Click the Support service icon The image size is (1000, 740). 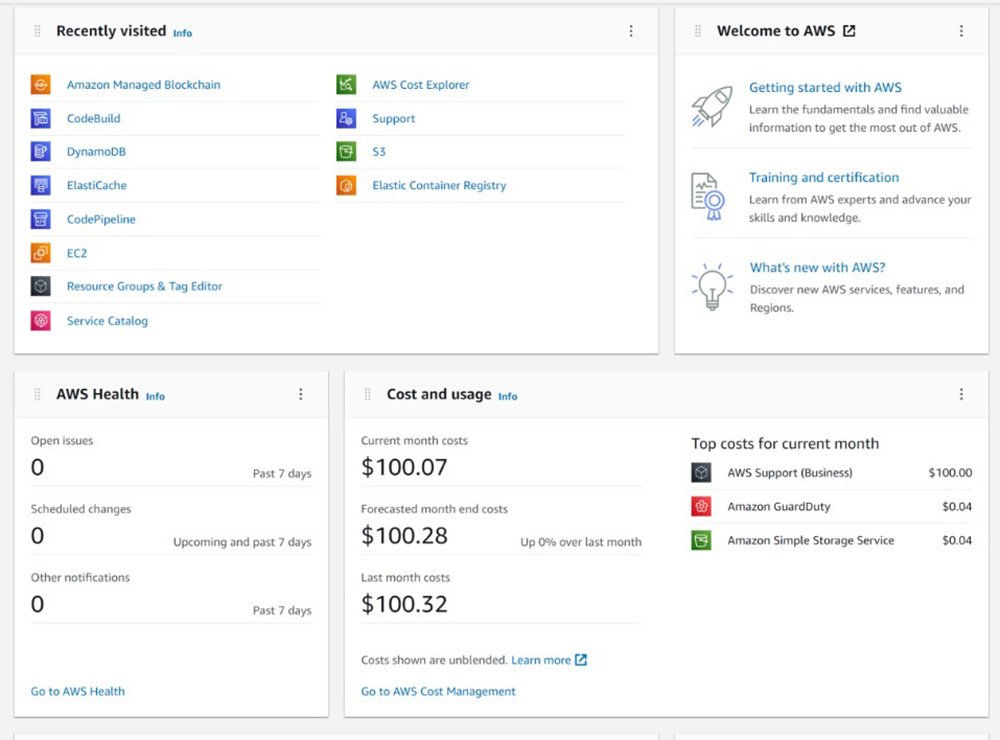[346, 118]
